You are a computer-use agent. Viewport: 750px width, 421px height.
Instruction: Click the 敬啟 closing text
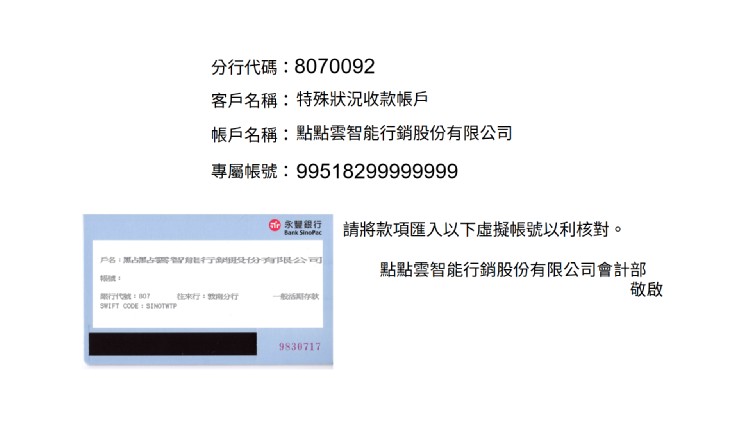pos(646,289)
